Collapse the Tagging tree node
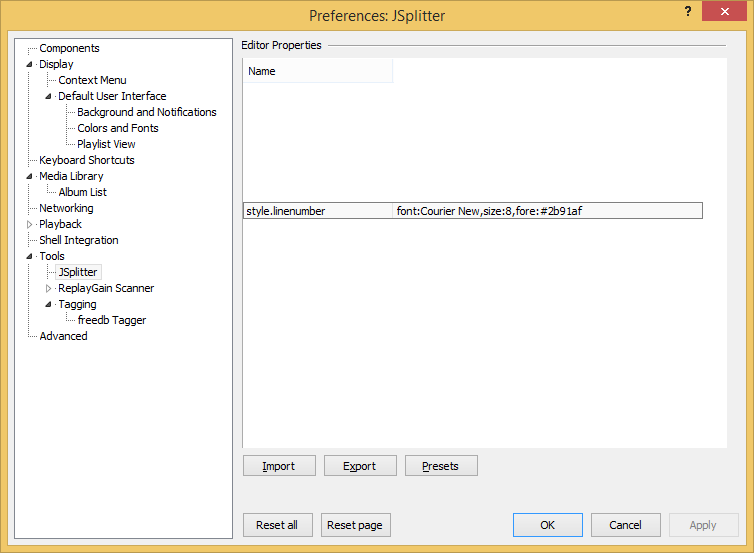 click(48, 304)
